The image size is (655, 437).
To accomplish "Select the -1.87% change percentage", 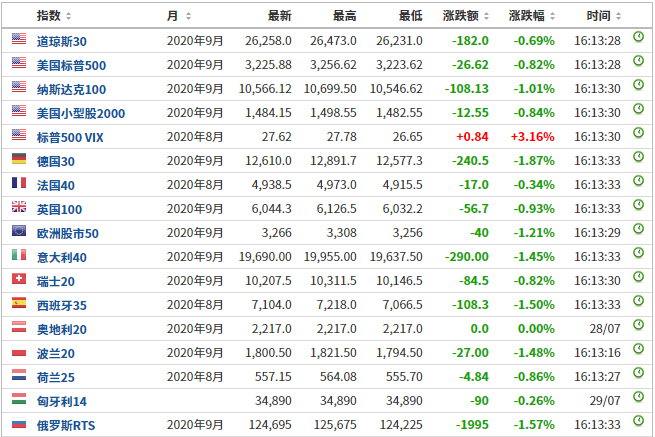I will (x=534, y=161).
